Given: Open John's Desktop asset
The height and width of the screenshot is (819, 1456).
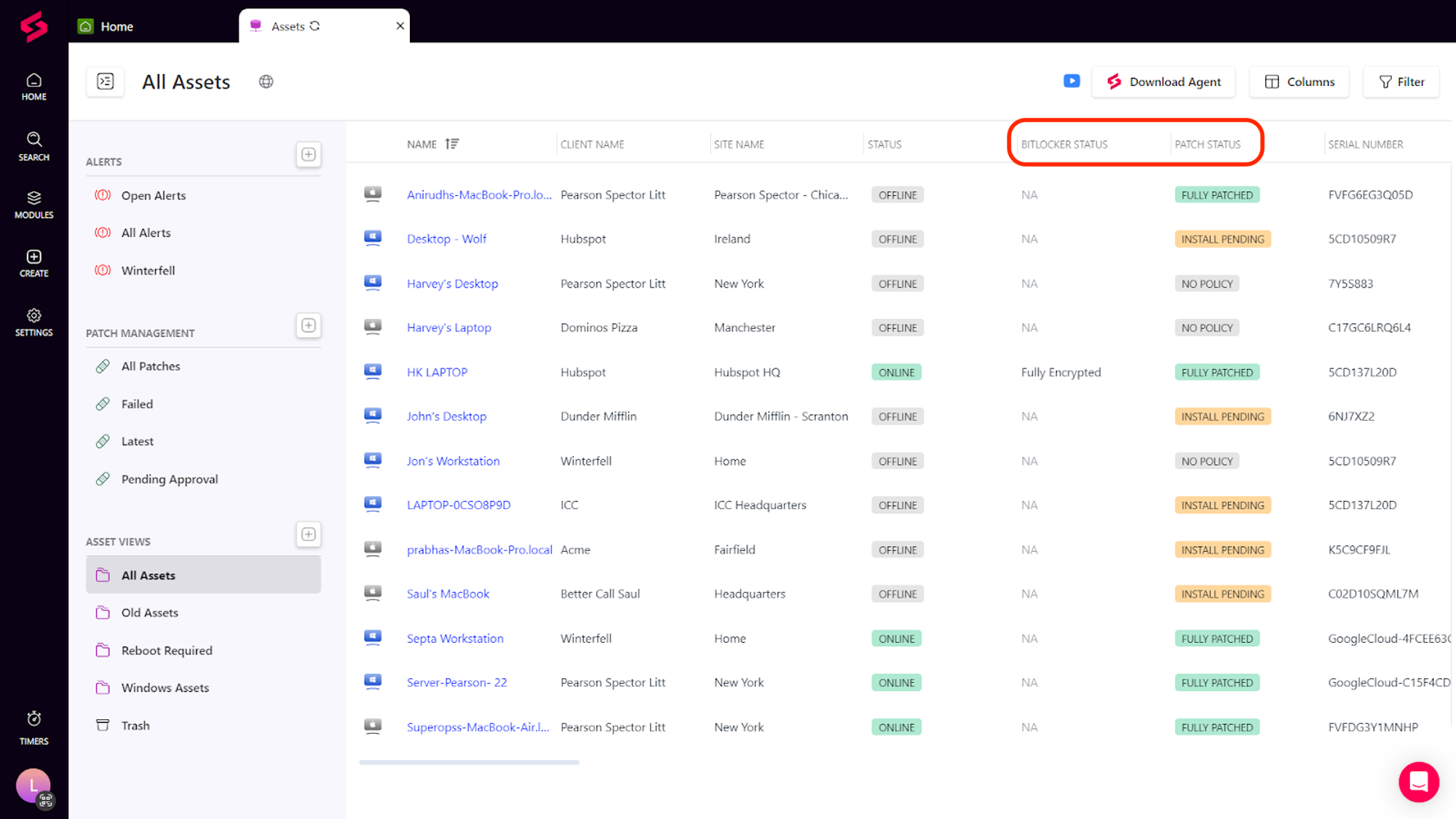Looking at the screenshot, I should pos(446,416).
